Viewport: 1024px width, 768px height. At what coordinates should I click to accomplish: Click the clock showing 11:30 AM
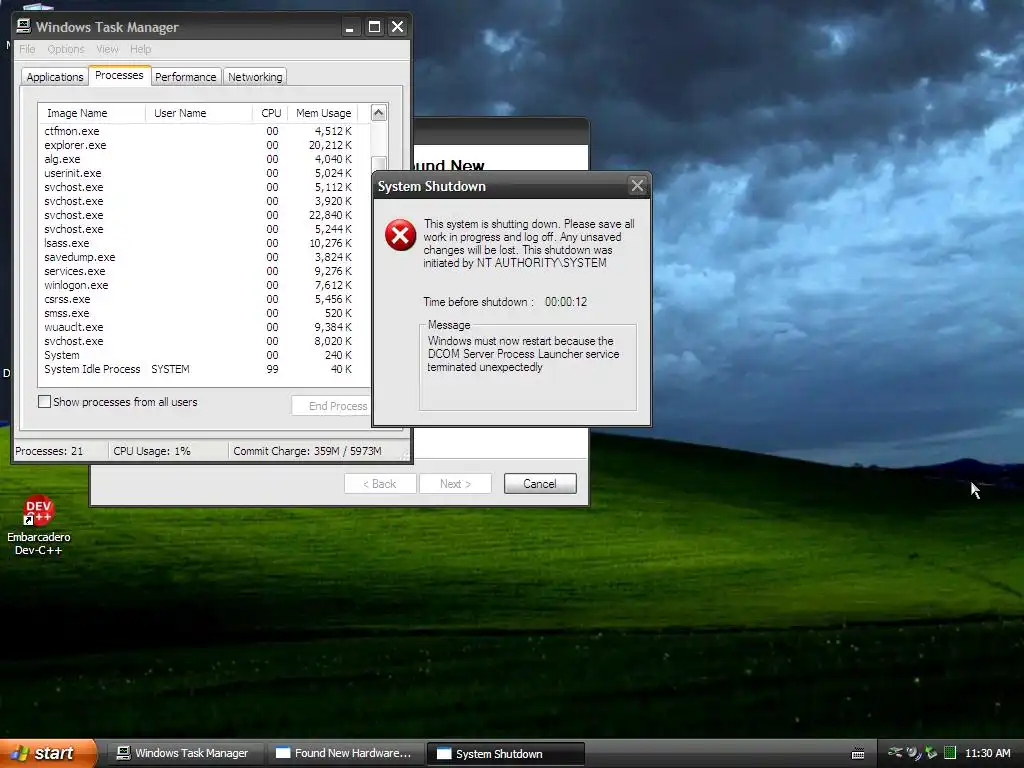[987, 753]
